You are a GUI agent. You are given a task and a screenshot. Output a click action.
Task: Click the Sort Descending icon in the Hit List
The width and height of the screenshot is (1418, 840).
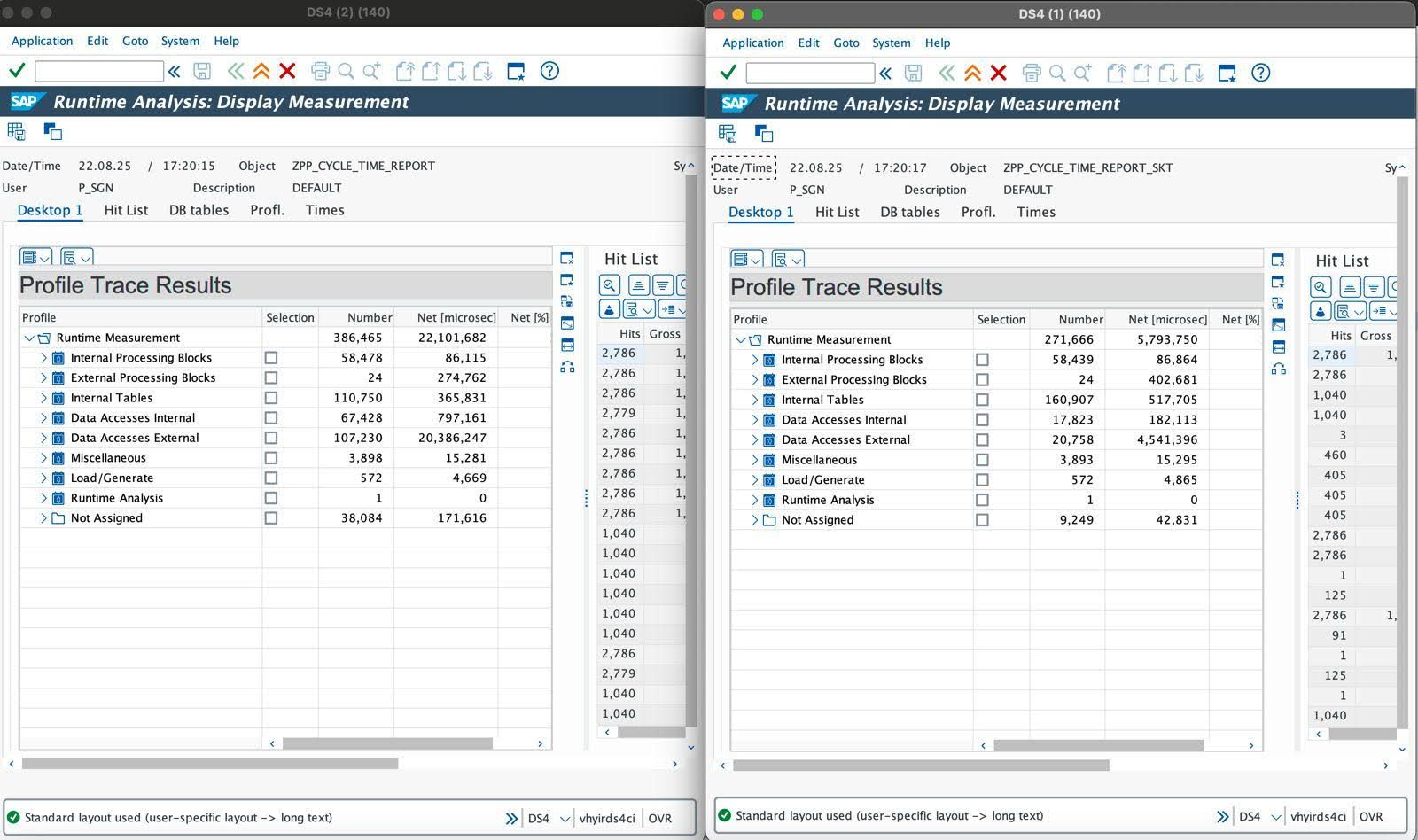(662, 284)
